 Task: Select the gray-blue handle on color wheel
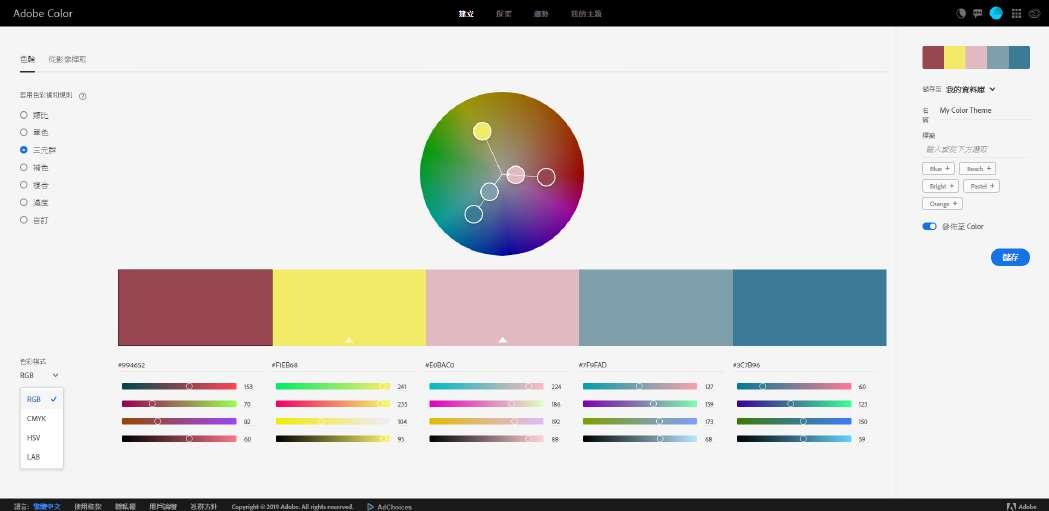click(x=490, y=193)
